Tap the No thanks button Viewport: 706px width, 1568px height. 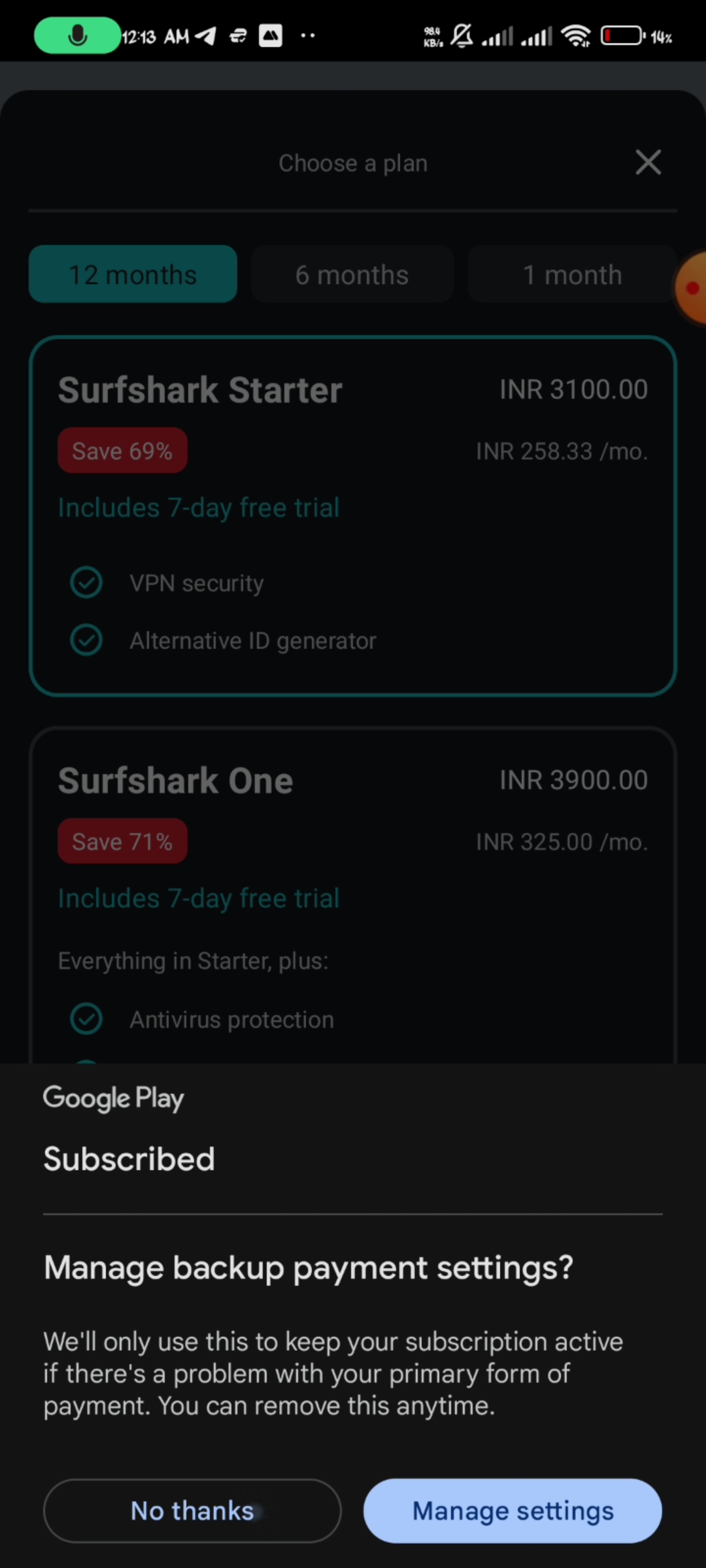(x=192, y=1511)
